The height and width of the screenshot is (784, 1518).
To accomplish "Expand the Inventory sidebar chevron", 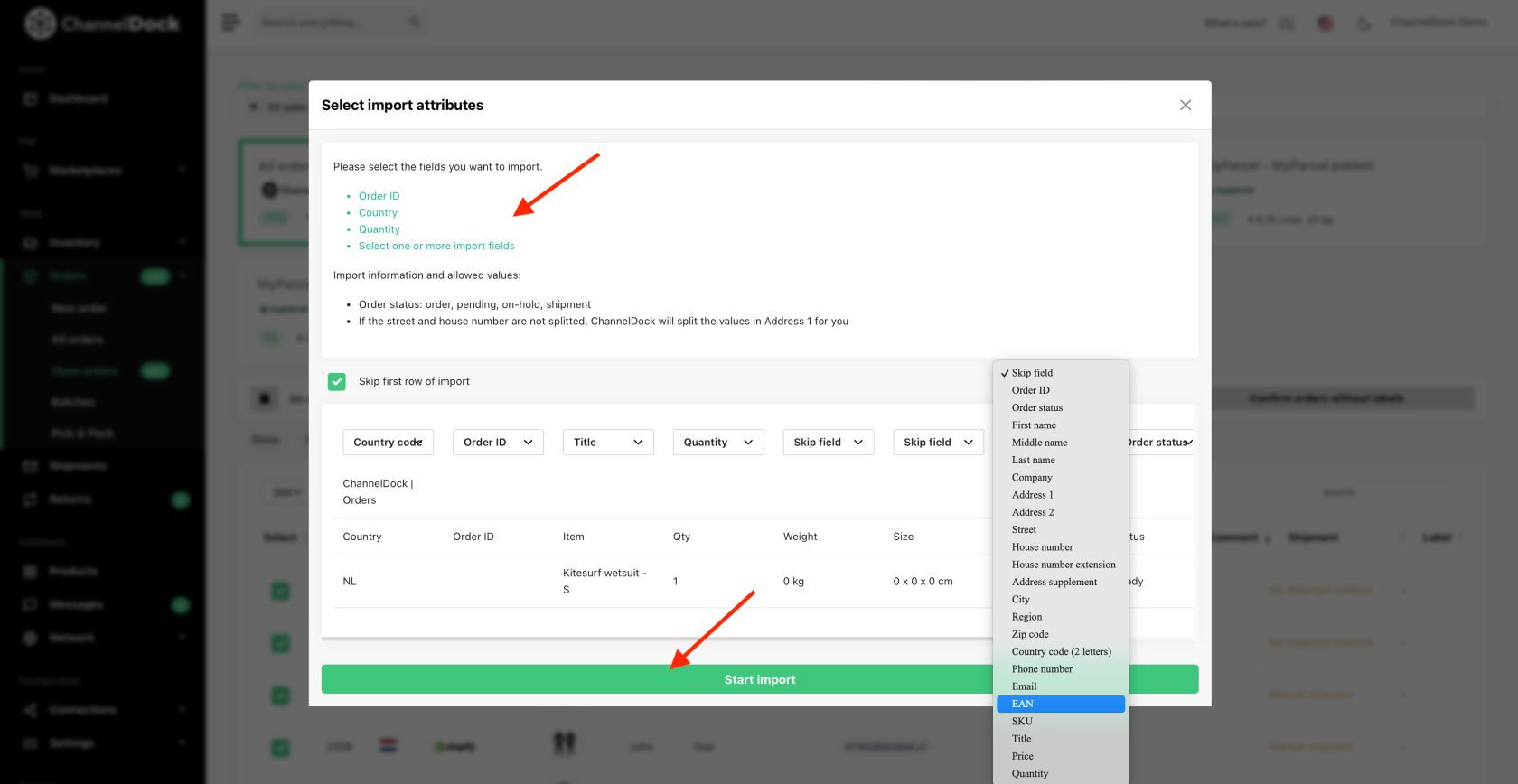I will click(x=183, y=242).
